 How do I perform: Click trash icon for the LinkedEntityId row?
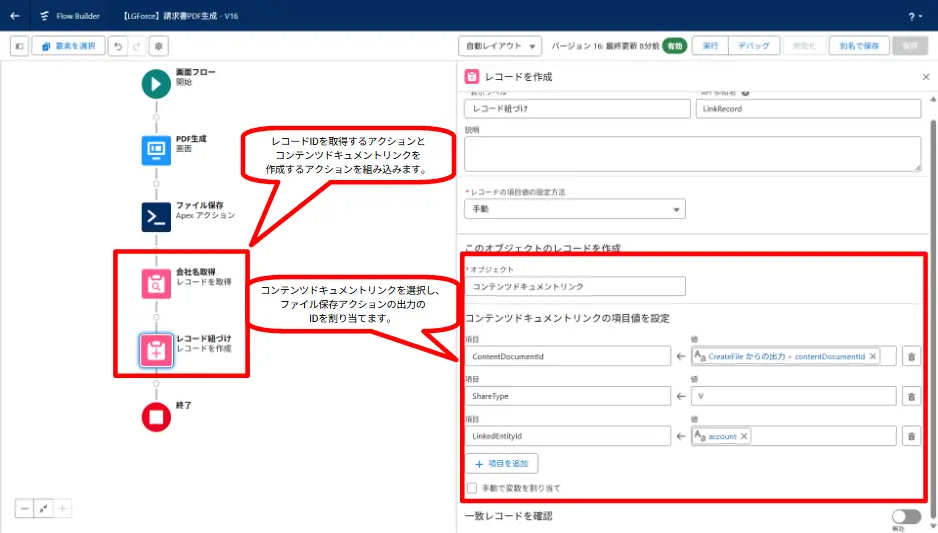911,436
